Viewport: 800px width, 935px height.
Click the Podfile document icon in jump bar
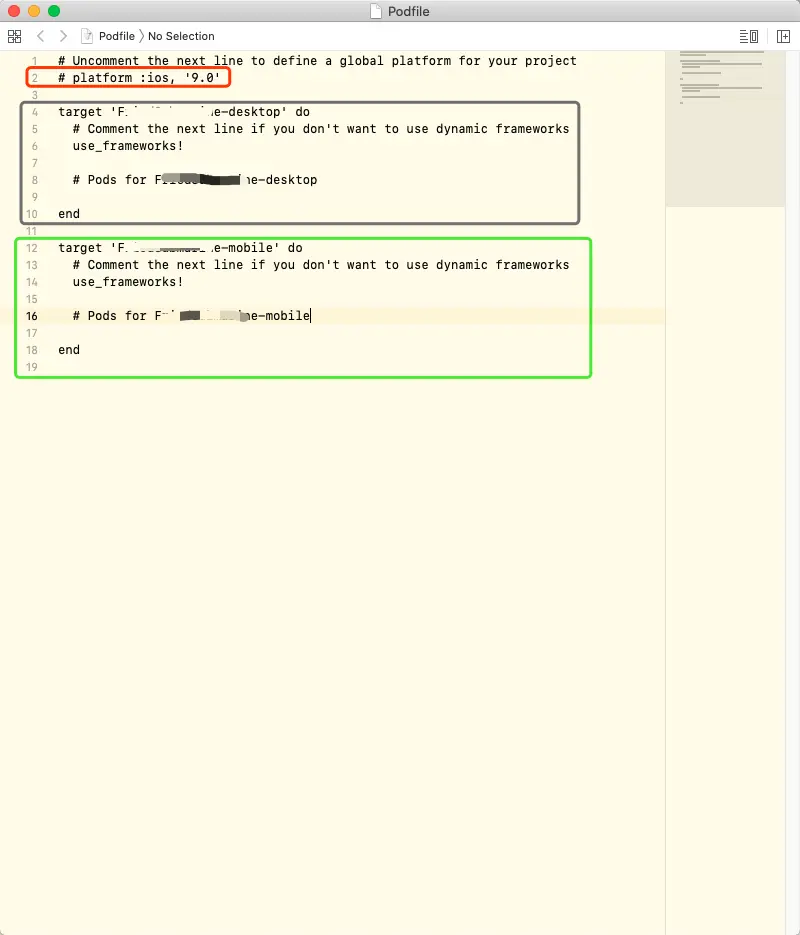[x=87, y=36]
